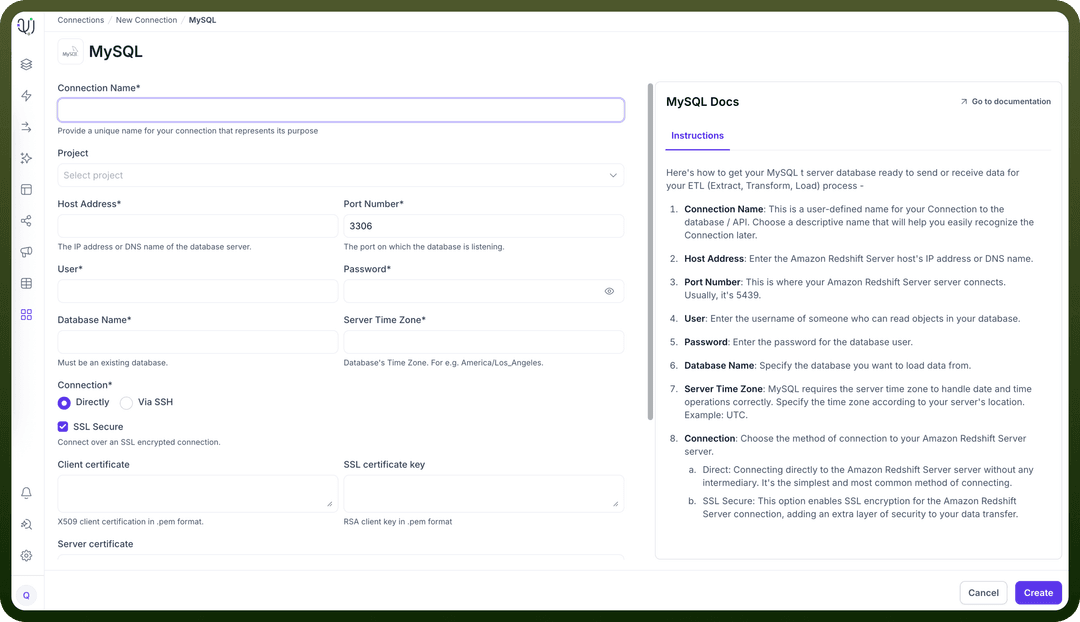Screen dimensions: 1080x622
Task: Open the table grid sidebar icon
Action: click(26, 283)
